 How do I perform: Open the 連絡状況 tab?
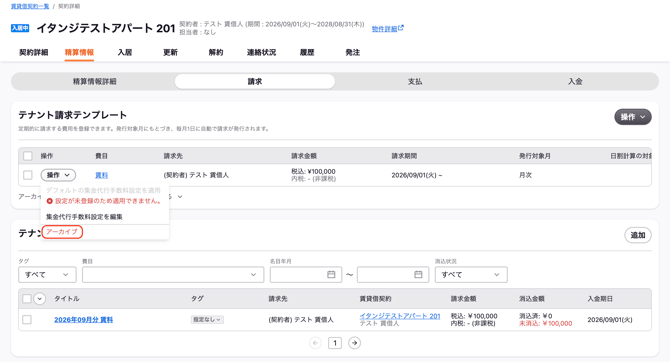coord(261,52)
